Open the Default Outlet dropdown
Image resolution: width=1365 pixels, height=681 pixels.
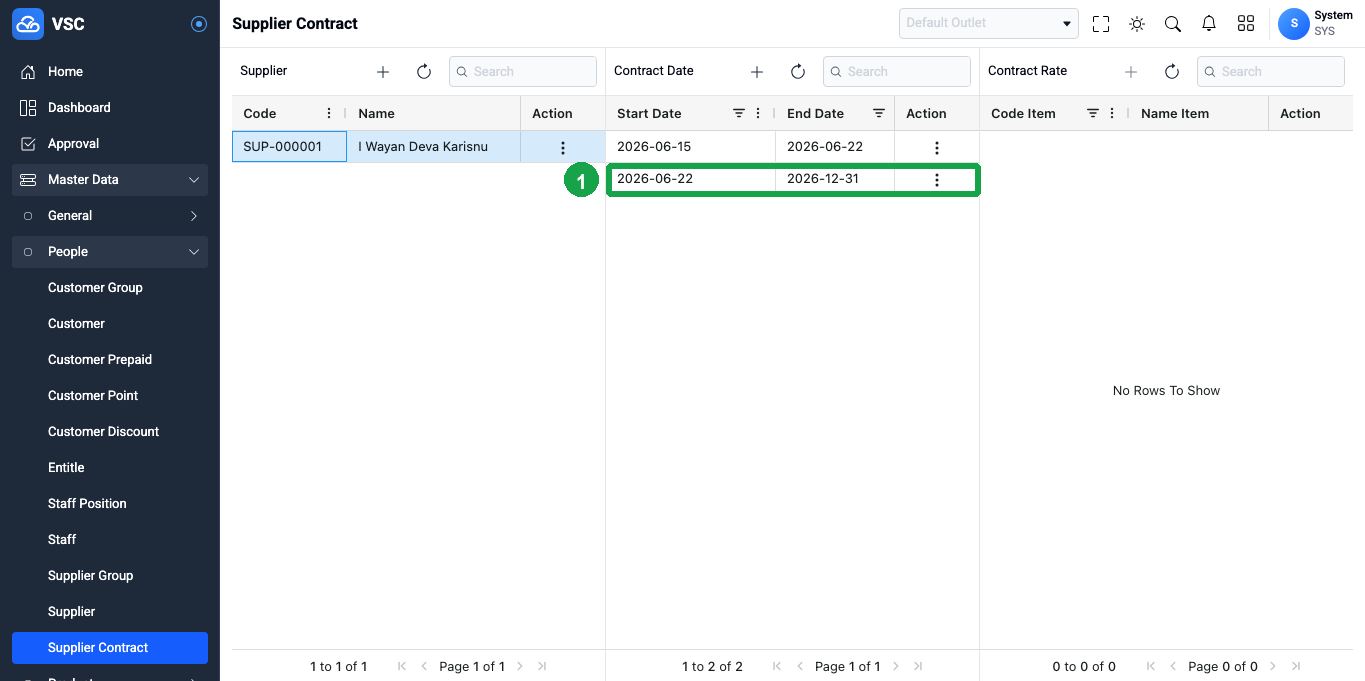989,23
